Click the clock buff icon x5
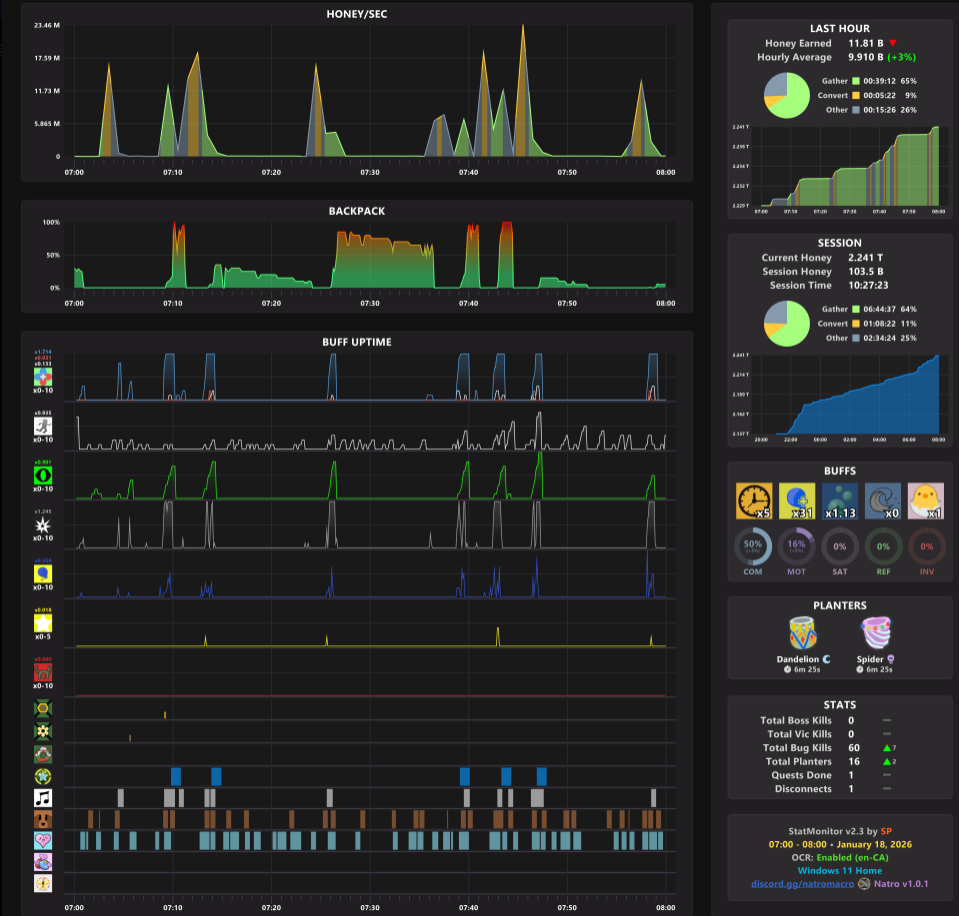959x916 pixels. (754, 501)
